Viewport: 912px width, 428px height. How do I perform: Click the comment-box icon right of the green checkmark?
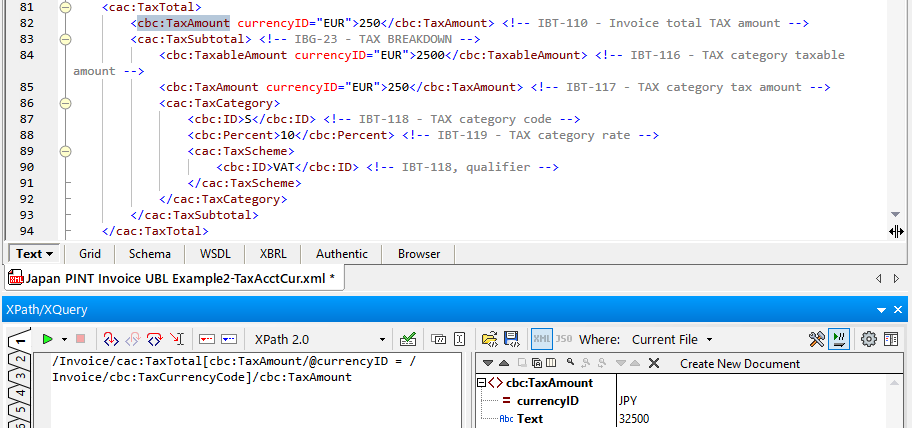[439, 339]
